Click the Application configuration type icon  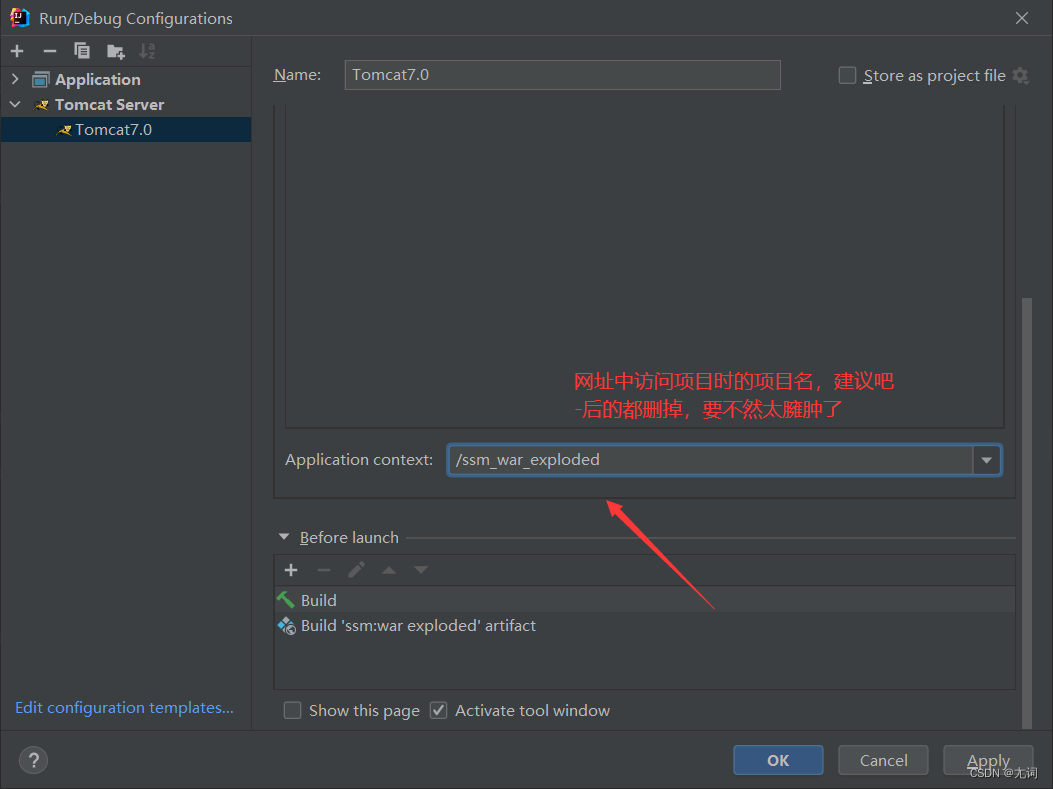click(40, 80)
